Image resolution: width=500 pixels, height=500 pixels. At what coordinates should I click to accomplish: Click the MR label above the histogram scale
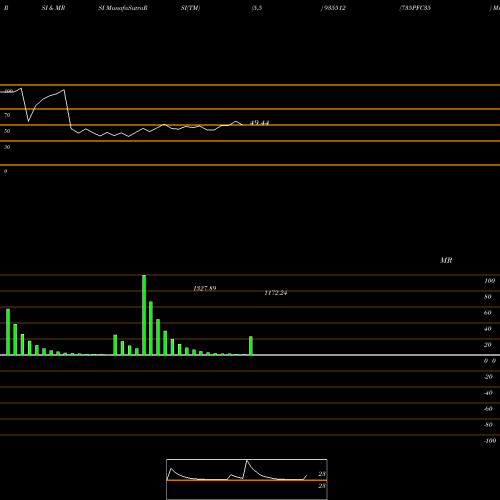[446, 260]
